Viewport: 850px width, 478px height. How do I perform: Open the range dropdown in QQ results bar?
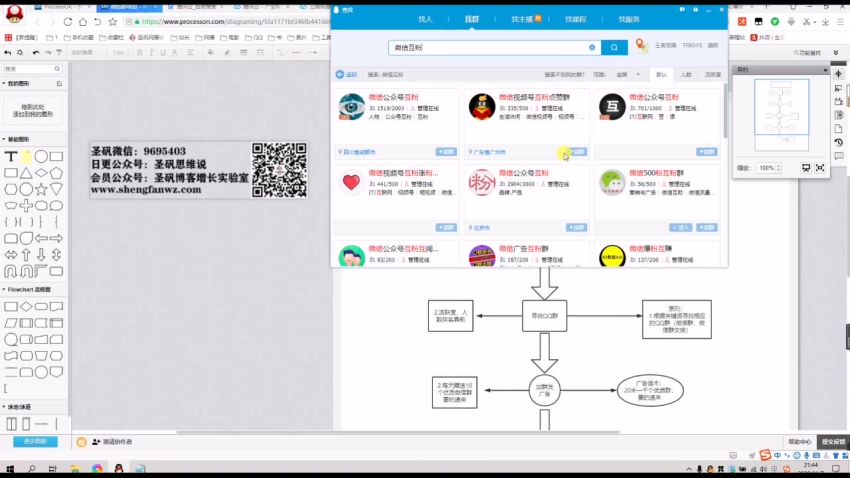pyautogui.click(x=628, y=74)
